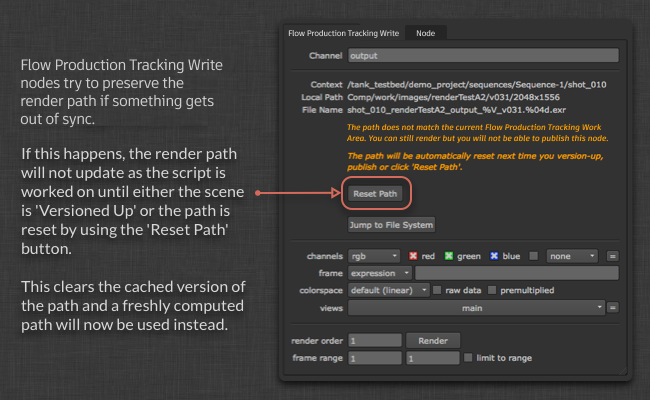Select the Flow Production Tracking Write tab
650x400 pixels.
tap(343, 33)
